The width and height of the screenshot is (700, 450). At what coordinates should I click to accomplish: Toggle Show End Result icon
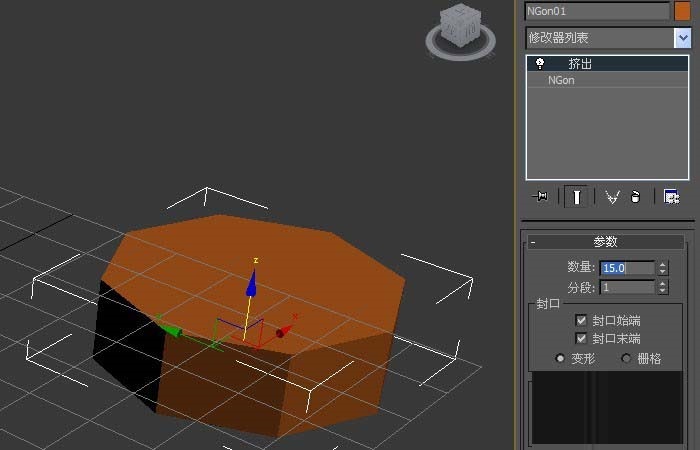tap(576, 197)
